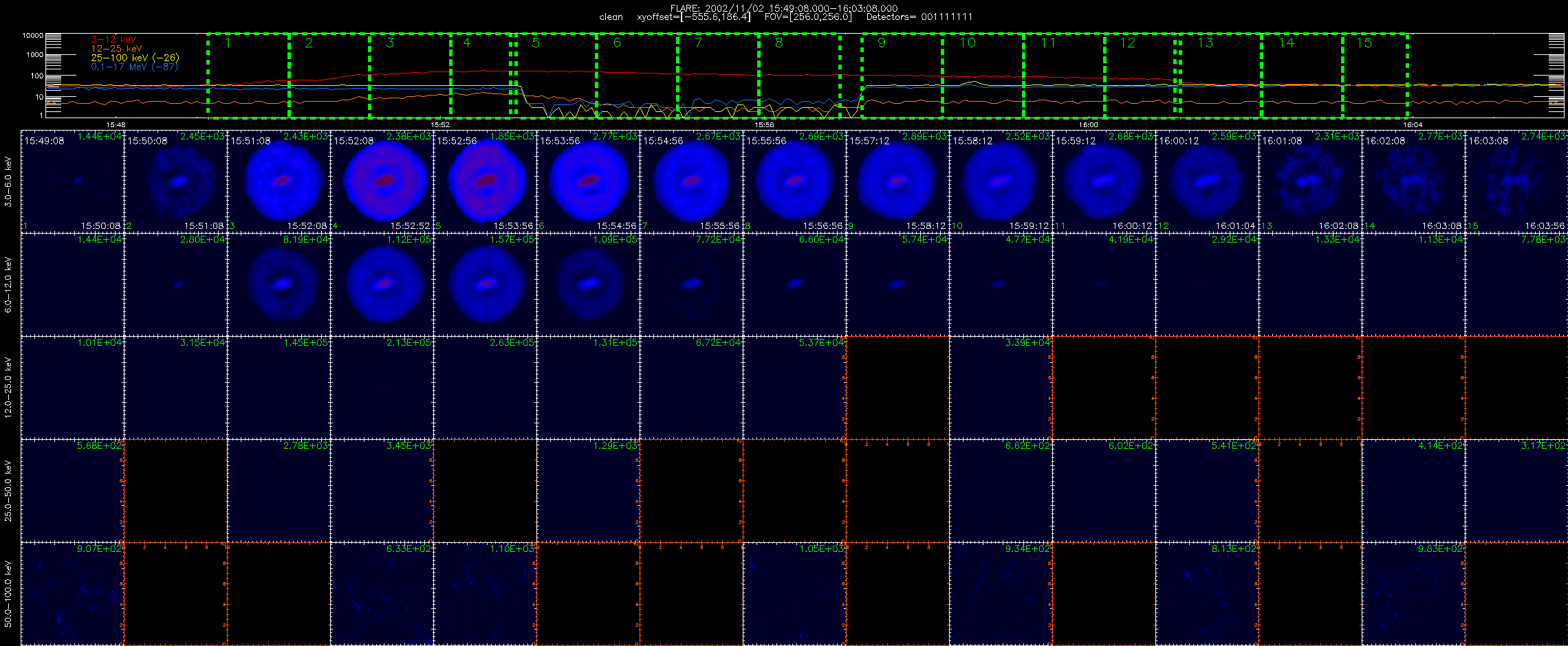Image resolution: width=1568 pixels, height=646 pixels.
Task: Click the red 3-12 keV legend entry
Action: pyautogui.click(x=113, y=40)
